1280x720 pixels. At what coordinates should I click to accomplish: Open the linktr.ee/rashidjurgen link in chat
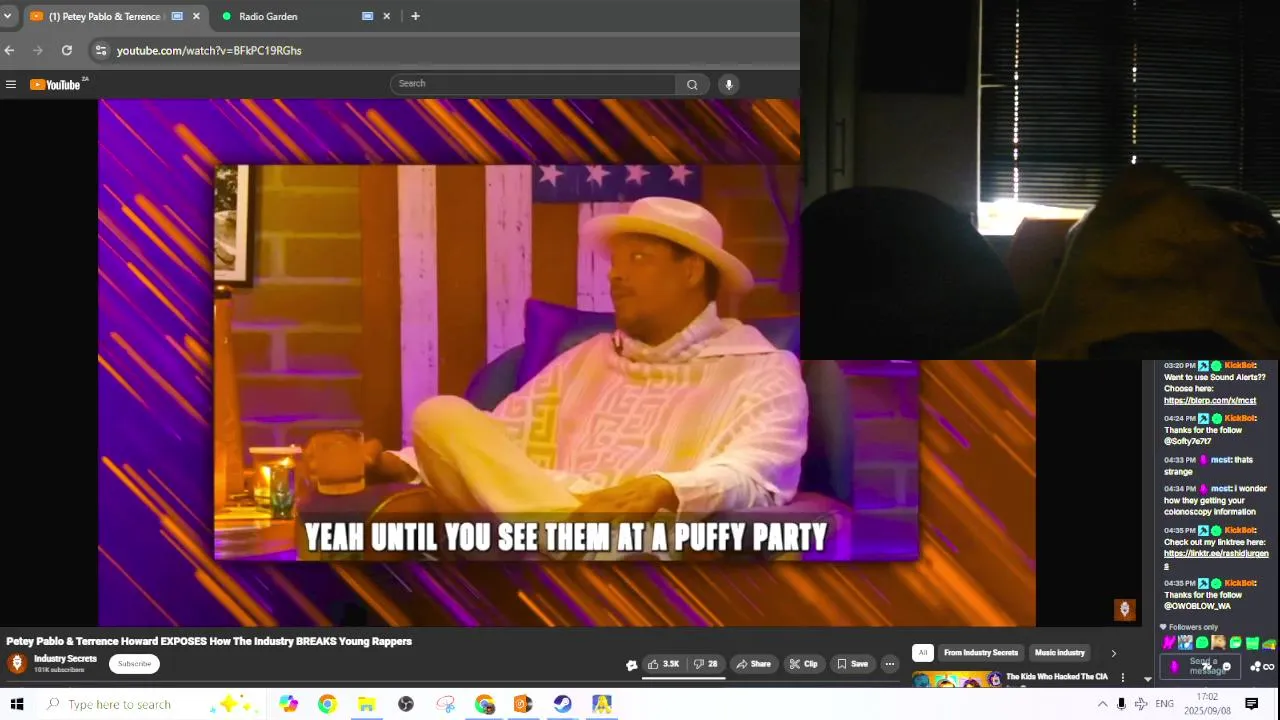point(1216,559)
